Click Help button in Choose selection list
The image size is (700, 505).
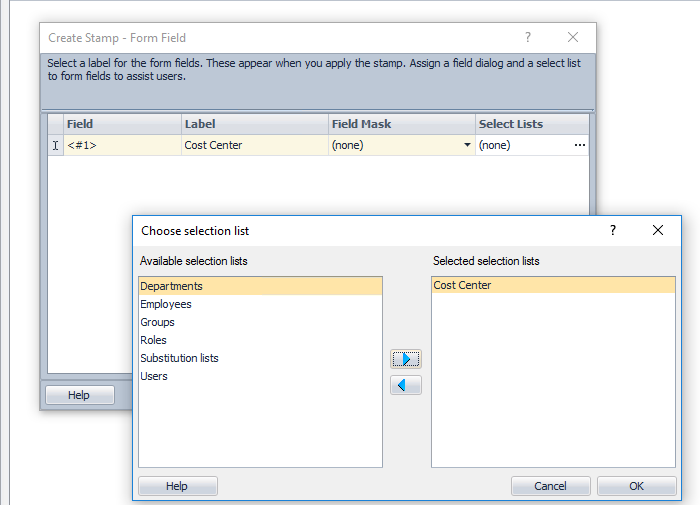[x=177, y=486]
